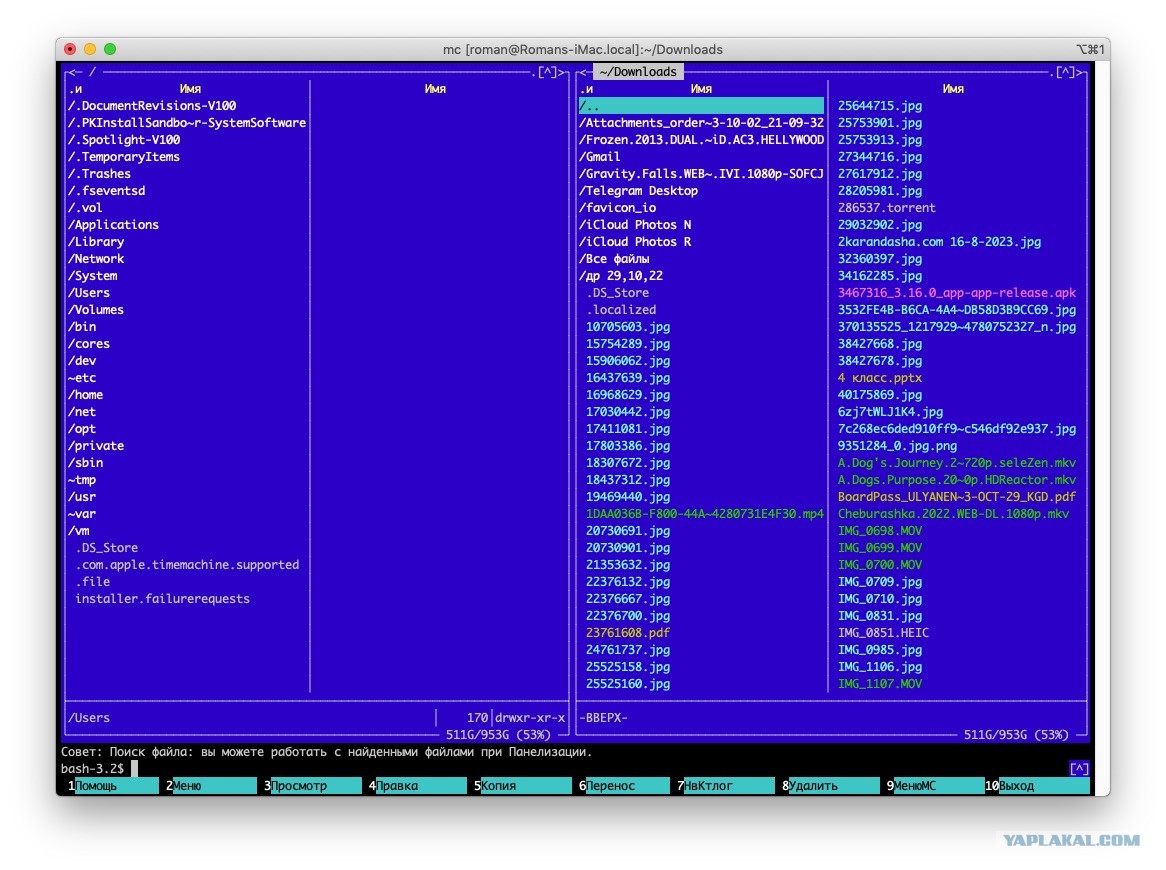Sort the right panel by first Имя header
Viewport: 1166px width, 870px height.
(701, 88)
